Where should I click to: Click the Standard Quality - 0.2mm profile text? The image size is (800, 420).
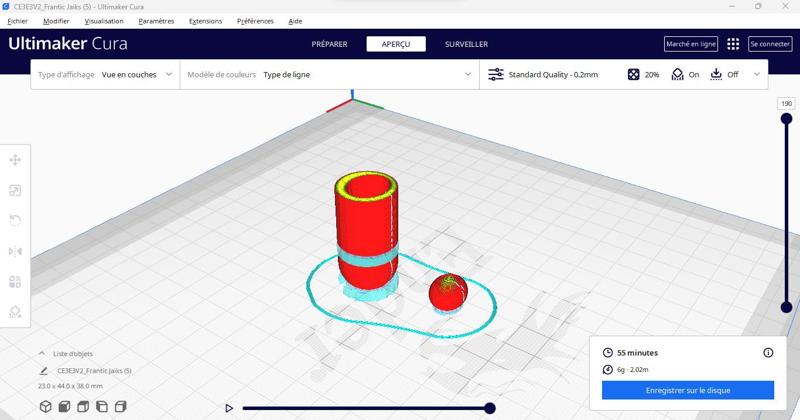(553, 75)
